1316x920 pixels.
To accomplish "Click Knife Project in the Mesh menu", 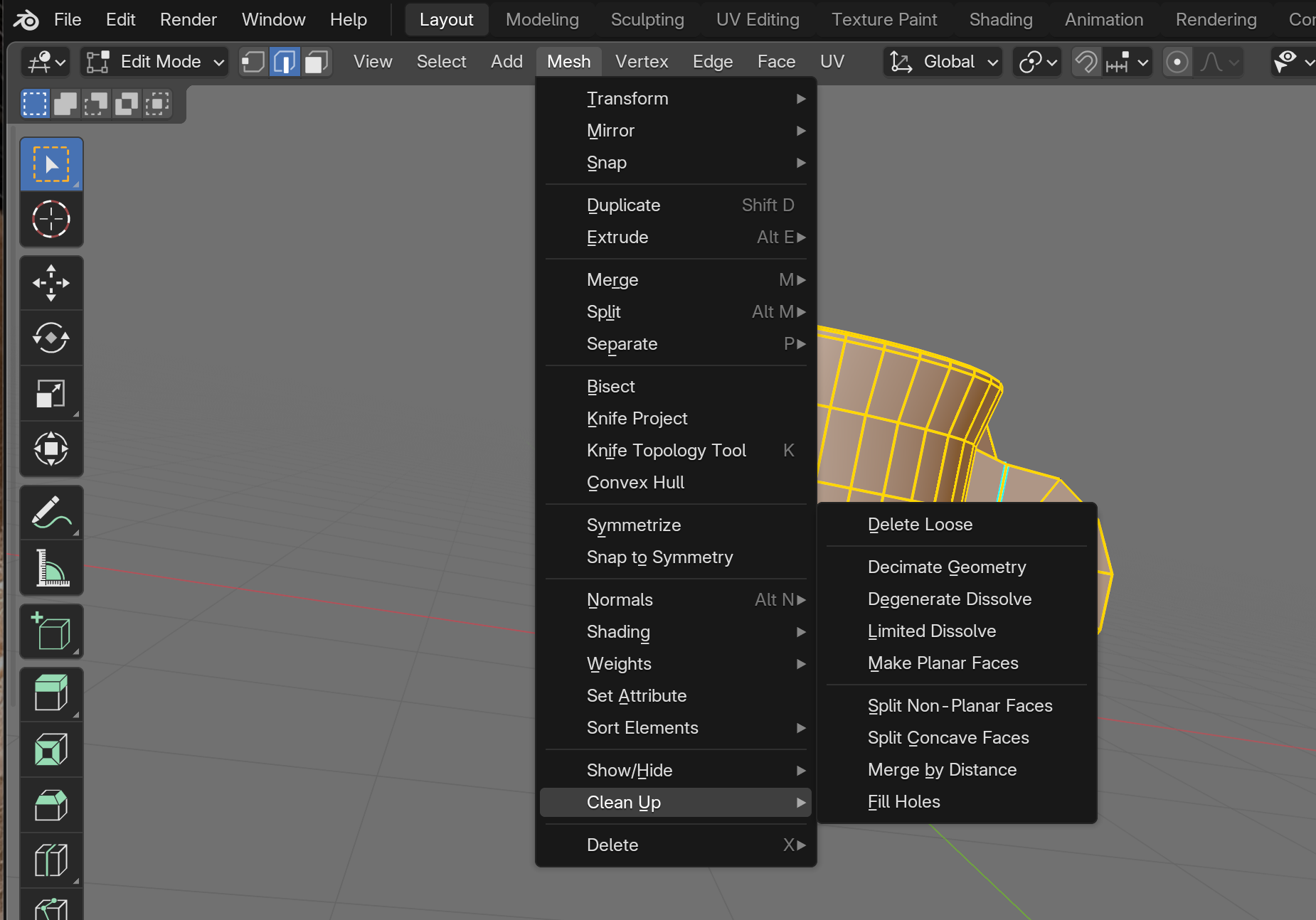I will tap(676, 419).
